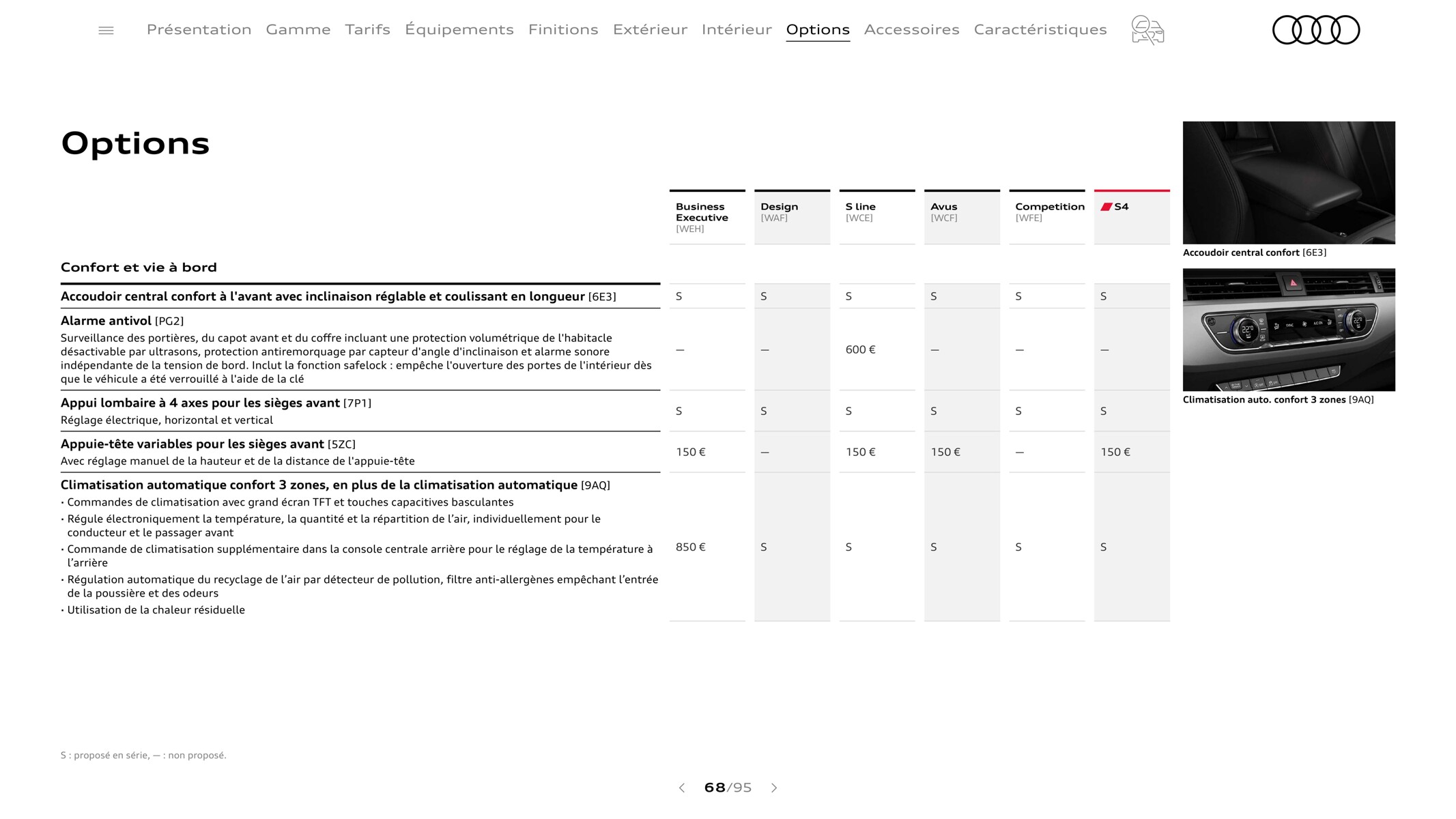Select the Design [WAF] column header
The image size is (1456, 819).
coord(792,217)
